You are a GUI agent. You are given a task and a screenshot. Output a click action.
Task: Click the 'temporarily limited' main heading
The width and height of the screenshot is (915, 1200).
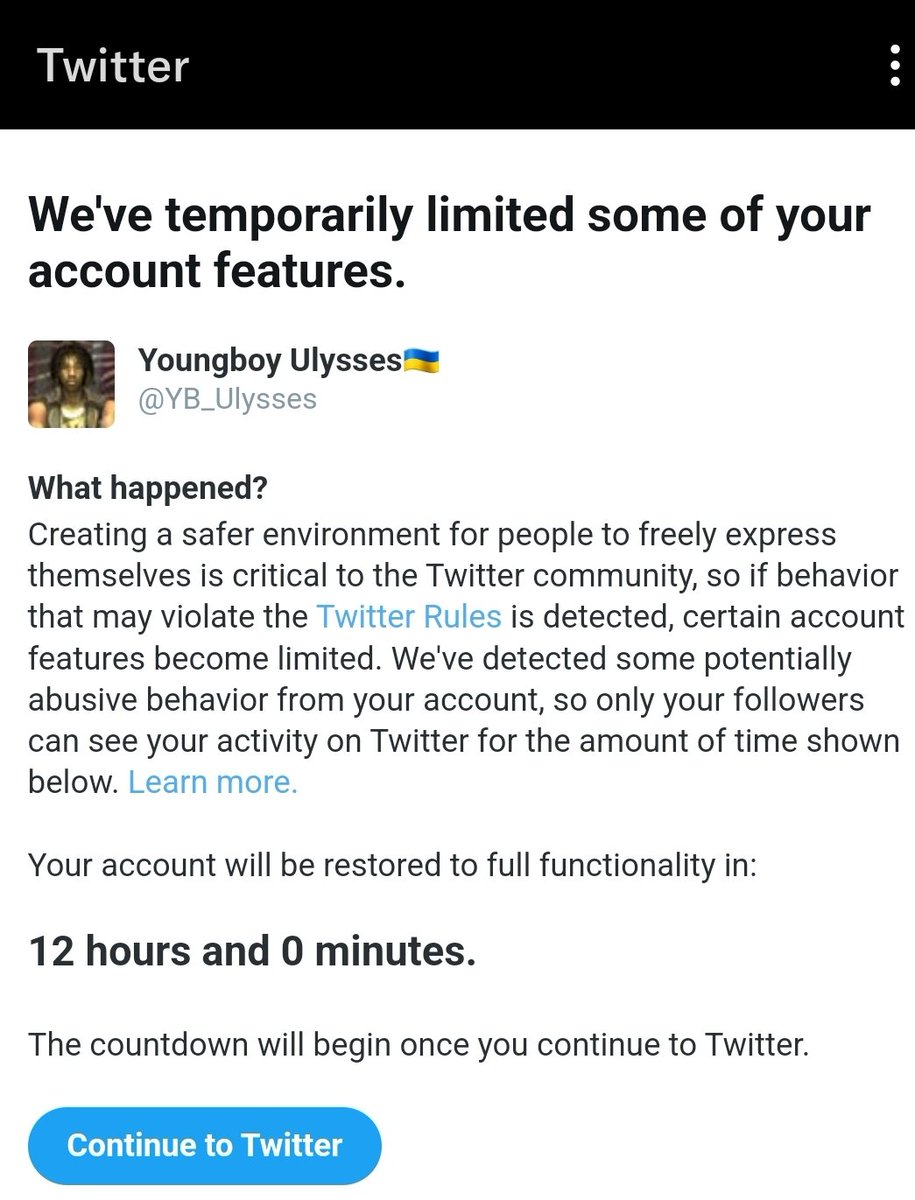(449, 215)
